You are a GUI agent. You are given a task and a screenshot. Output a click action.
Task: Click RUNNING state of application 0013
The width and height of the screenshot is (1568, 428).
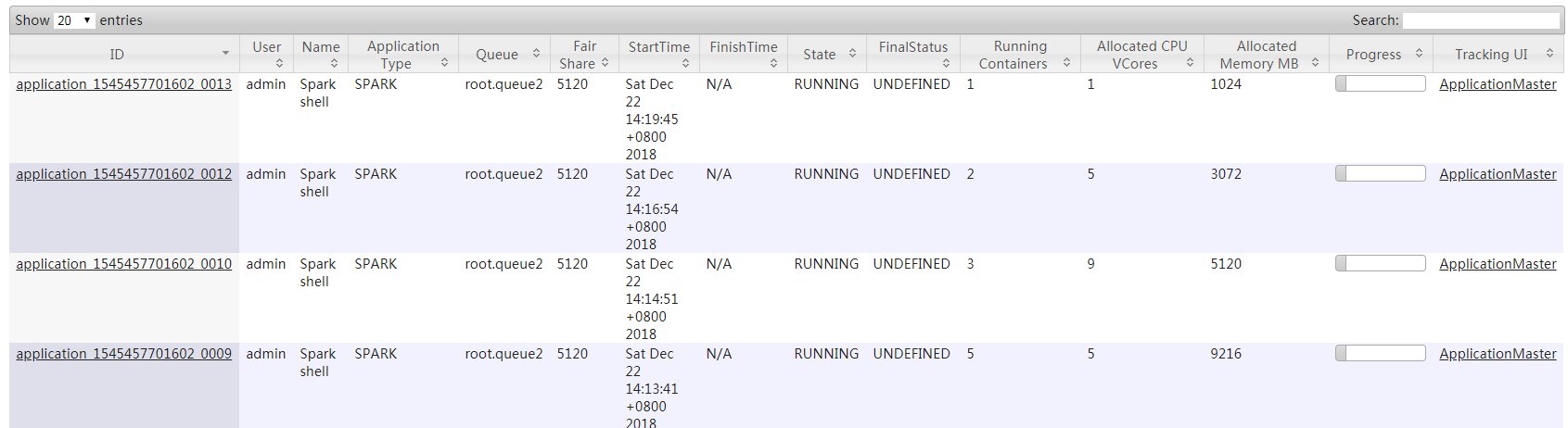click(x=826, y=84)
